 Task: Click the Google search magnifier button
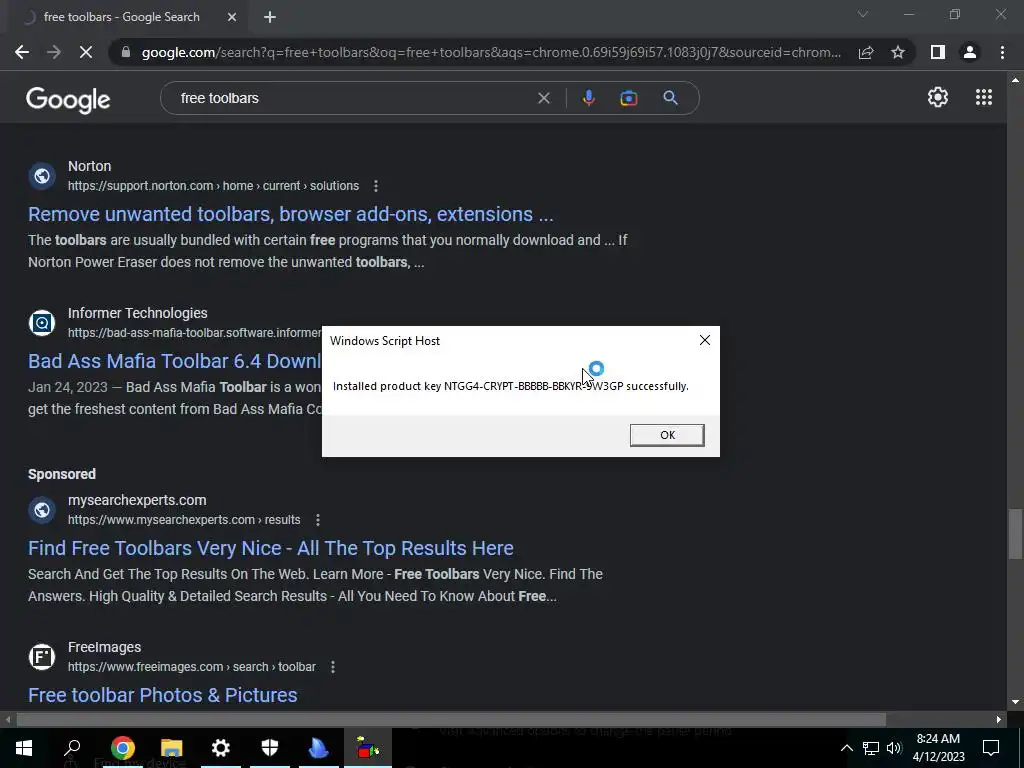(x=670, y=98)
